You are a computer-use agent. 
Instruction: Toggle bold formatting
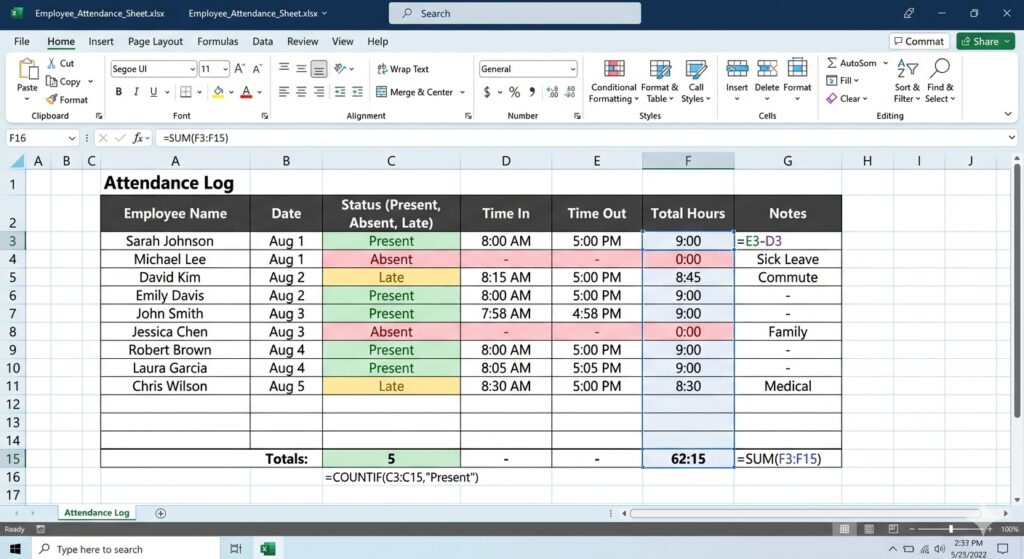point(118,92)
